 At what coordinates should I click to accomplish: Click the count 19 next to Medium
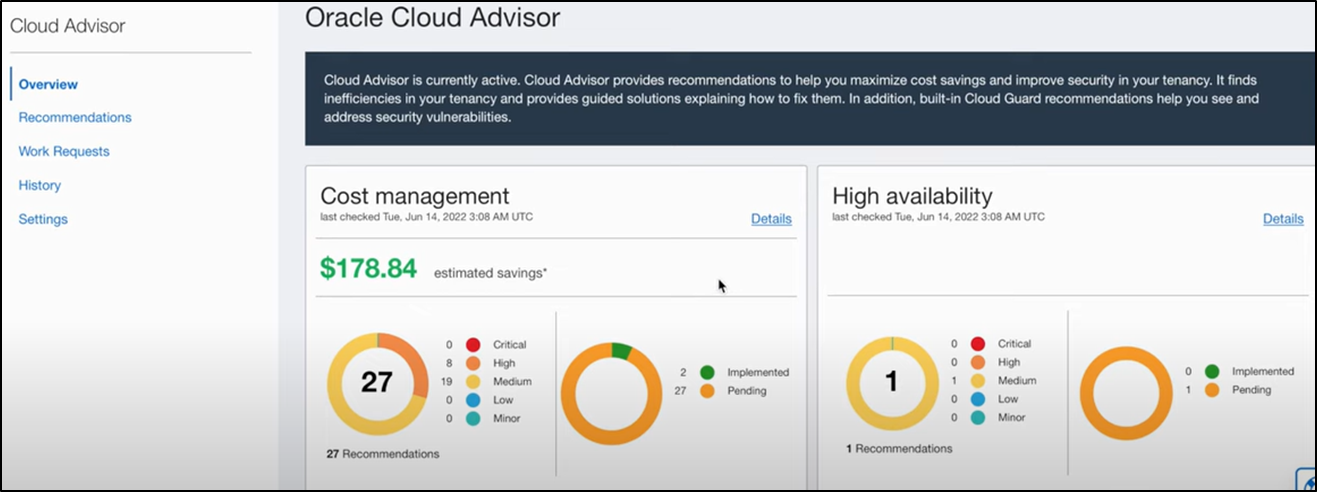tap(449, 381)
